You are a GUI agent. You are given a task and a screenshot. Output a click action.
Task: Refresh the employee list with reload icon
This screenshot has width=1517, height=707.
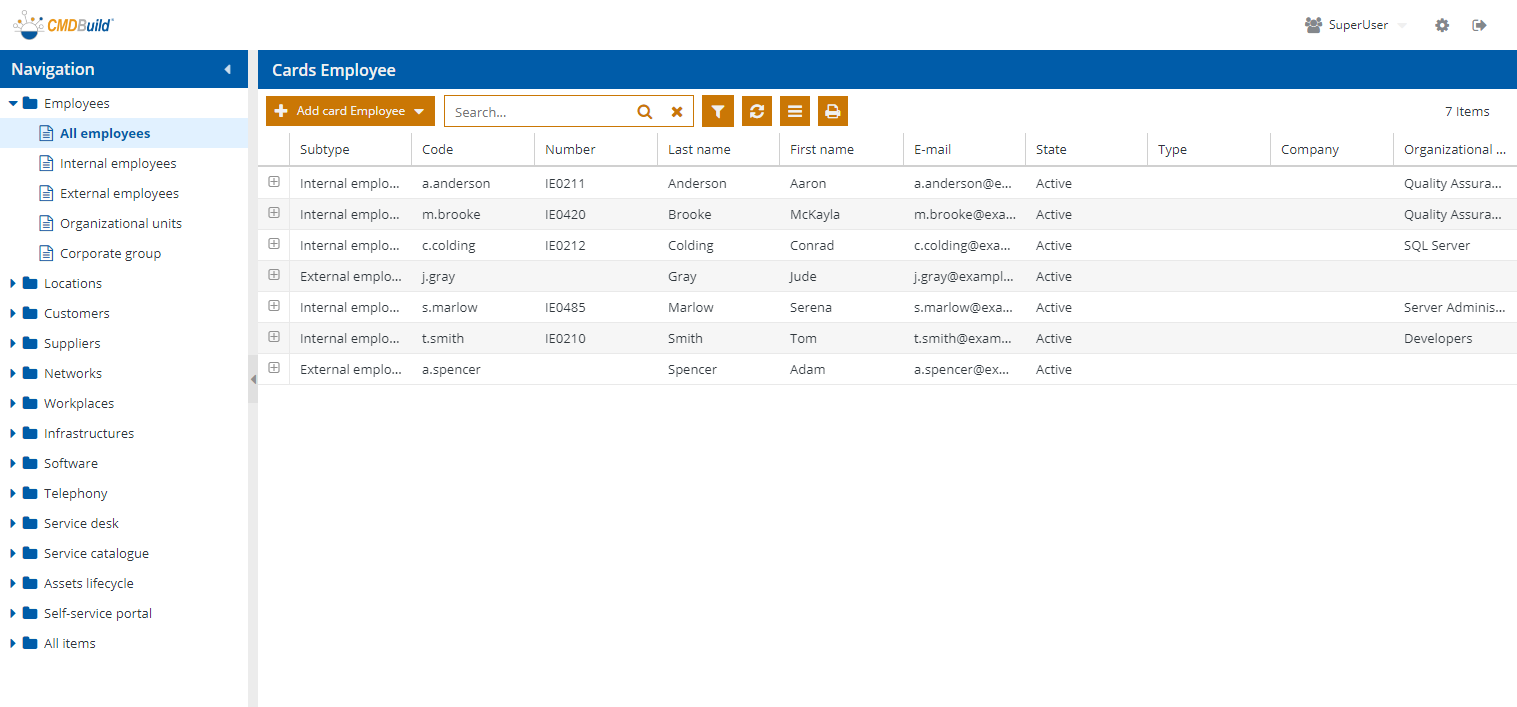(x=756, y=111)
